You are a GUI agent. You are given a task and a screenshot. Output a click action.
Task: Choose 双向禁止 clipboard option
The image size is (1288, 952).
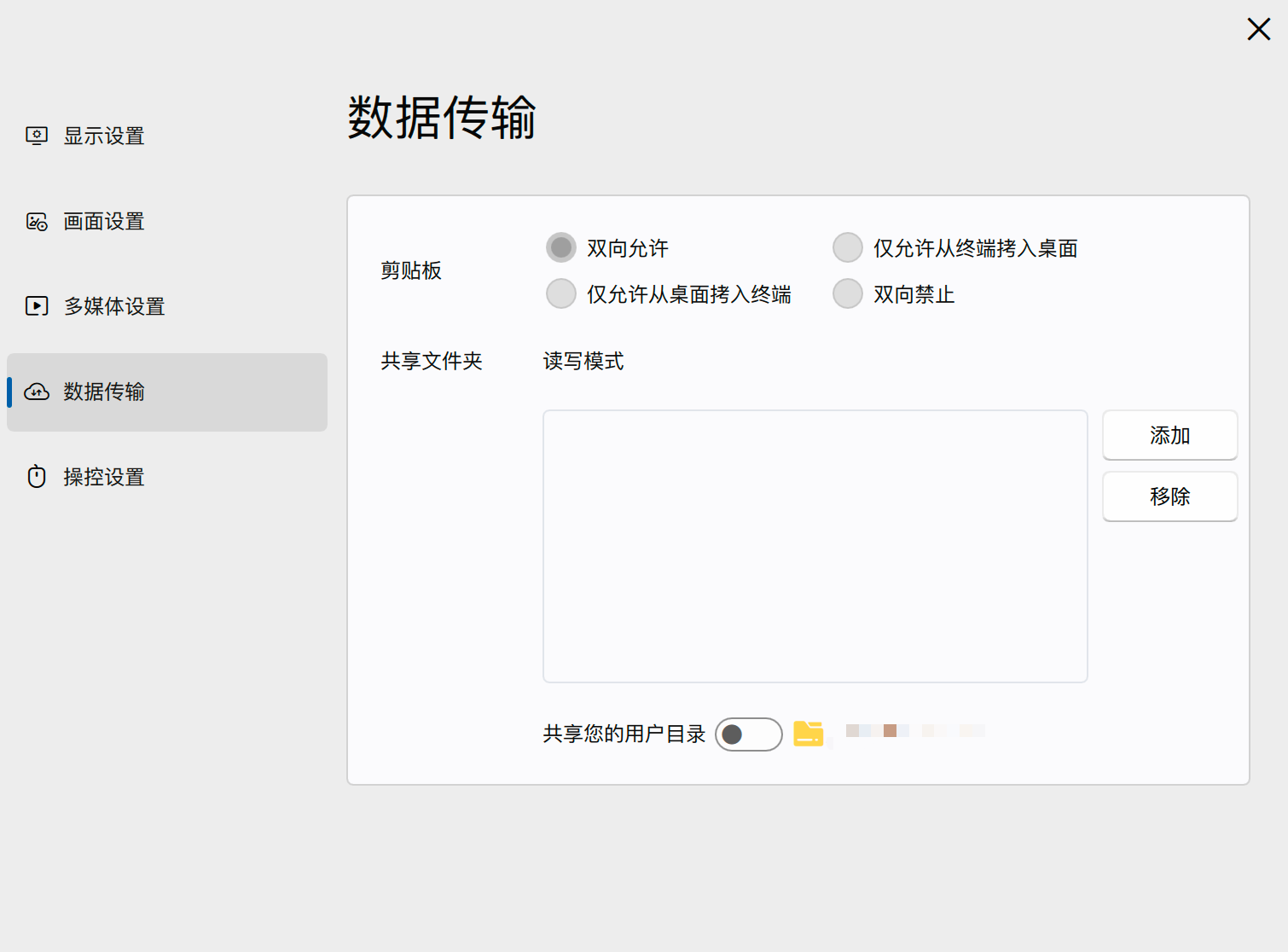[847, 293]
